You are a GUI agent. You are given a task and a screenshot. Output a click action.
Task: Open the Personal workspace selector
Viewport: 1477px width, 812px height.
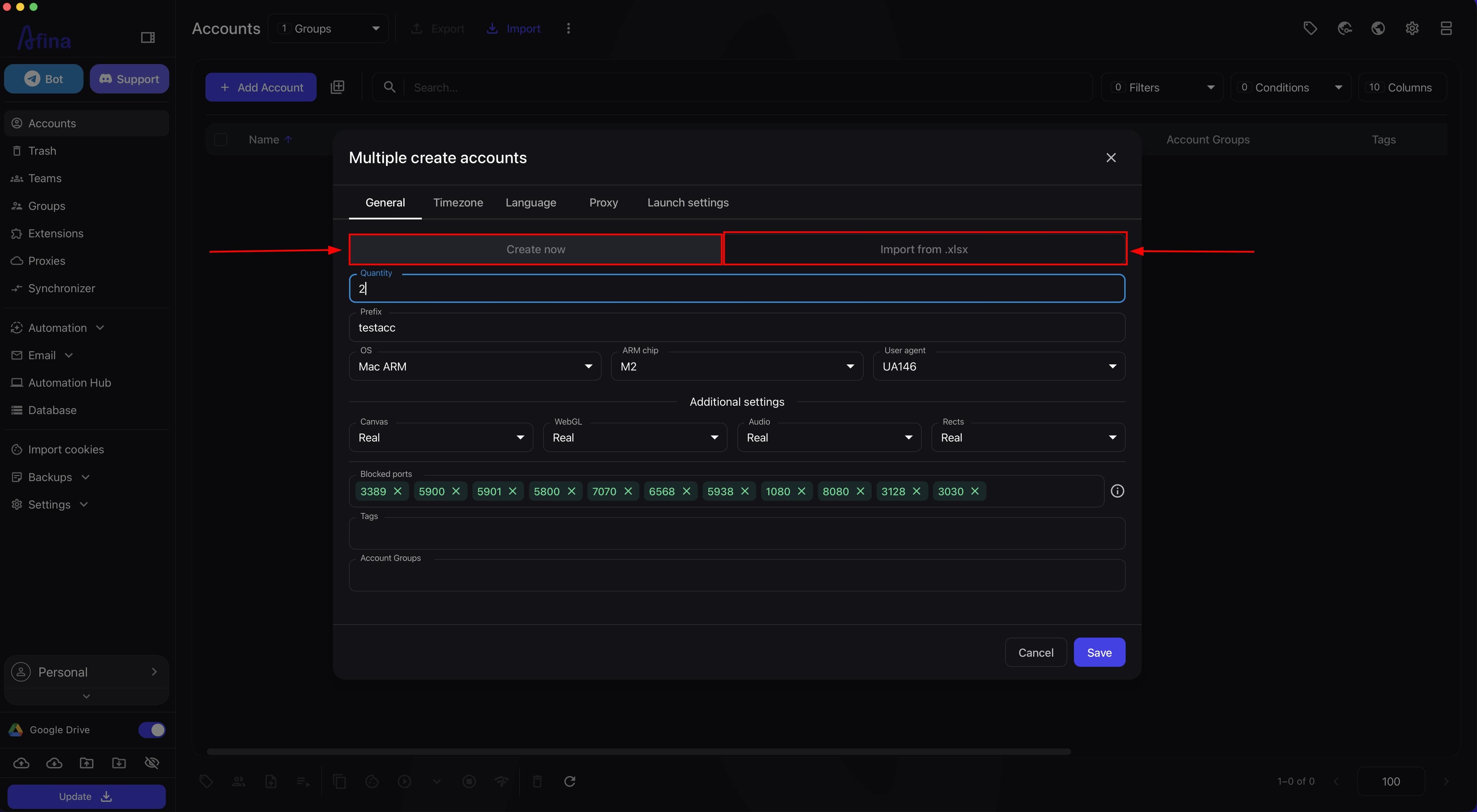coord(87,672)
